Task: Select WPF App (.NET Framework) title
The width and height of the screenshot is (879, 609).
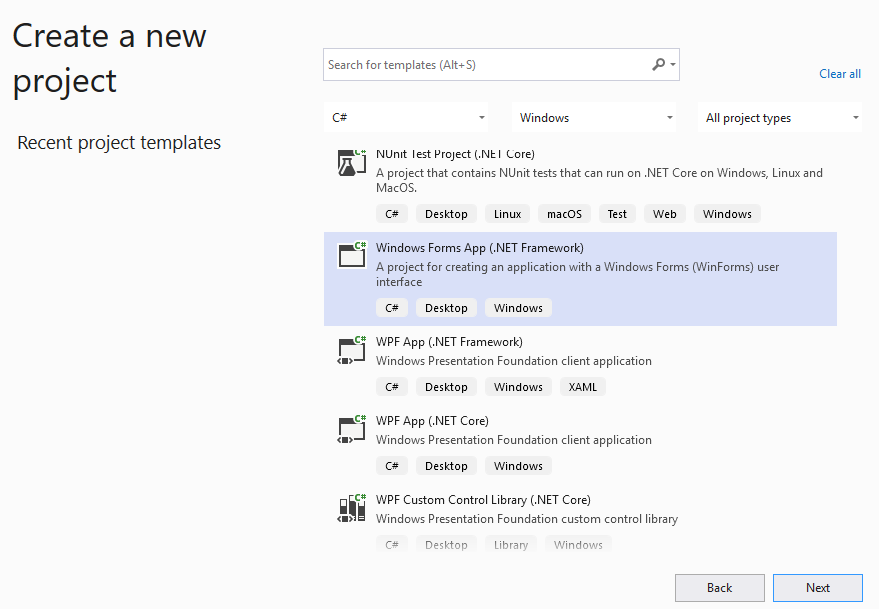Action: tap(449, 342)
